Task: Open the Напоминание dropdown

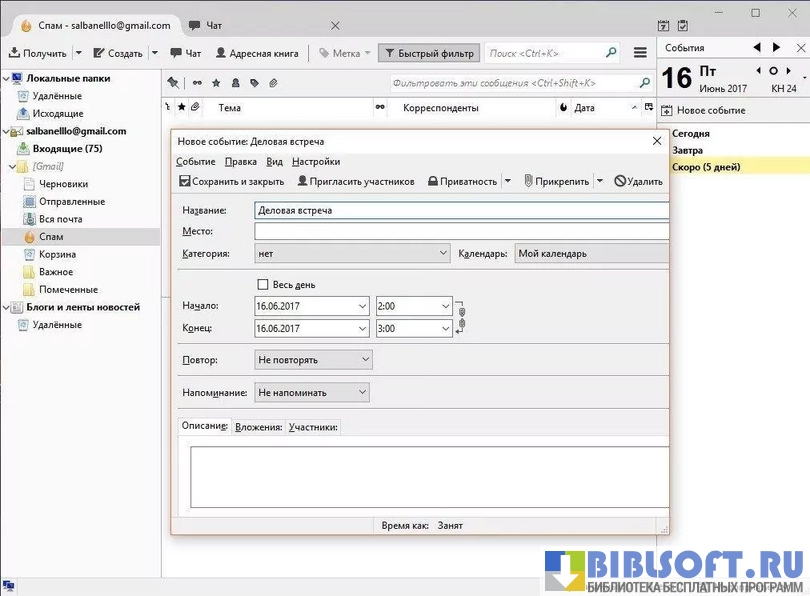Action: pyautogui.click(x=311, y=393)
